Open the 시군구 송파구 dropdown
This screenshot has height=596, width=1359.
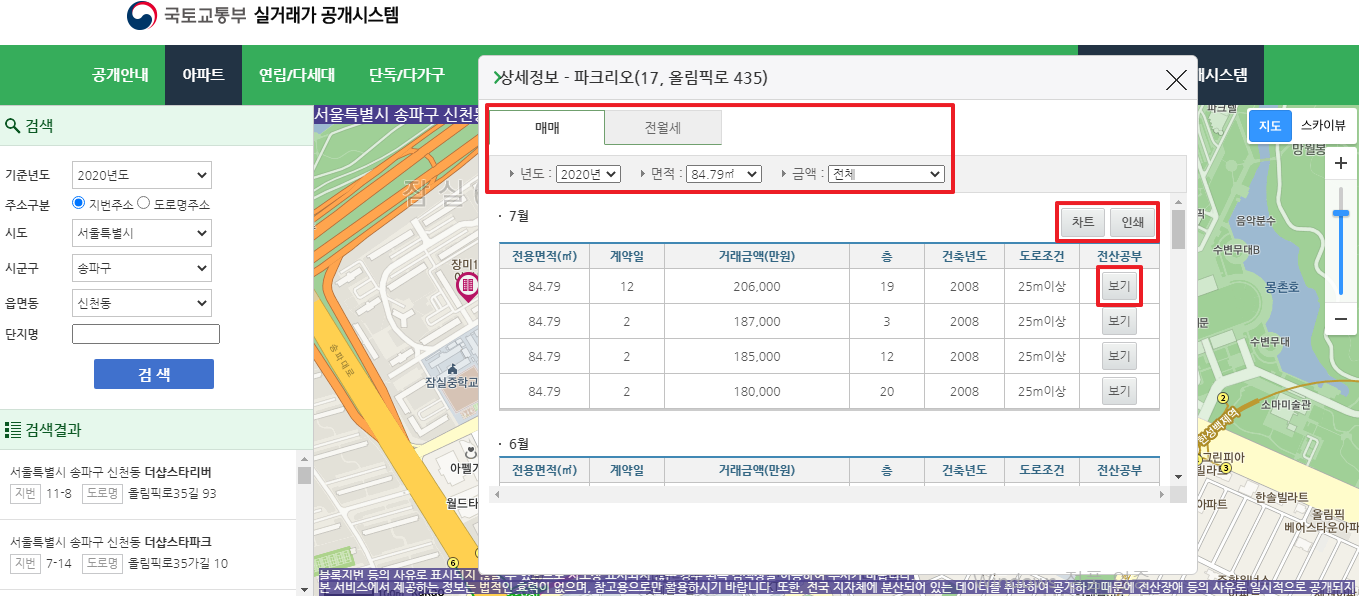142,269
